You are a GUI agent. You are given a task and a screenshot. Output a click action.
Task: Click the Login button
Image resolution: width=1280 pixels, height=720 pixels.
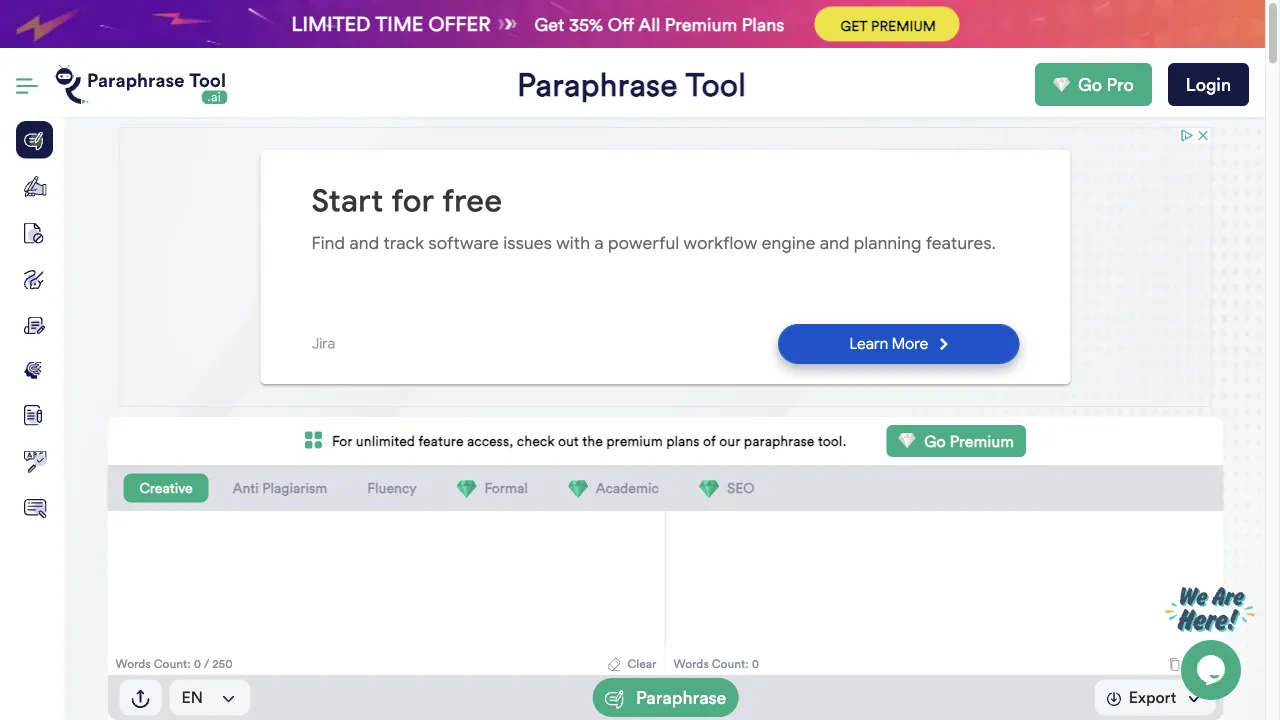(1208, 85)
